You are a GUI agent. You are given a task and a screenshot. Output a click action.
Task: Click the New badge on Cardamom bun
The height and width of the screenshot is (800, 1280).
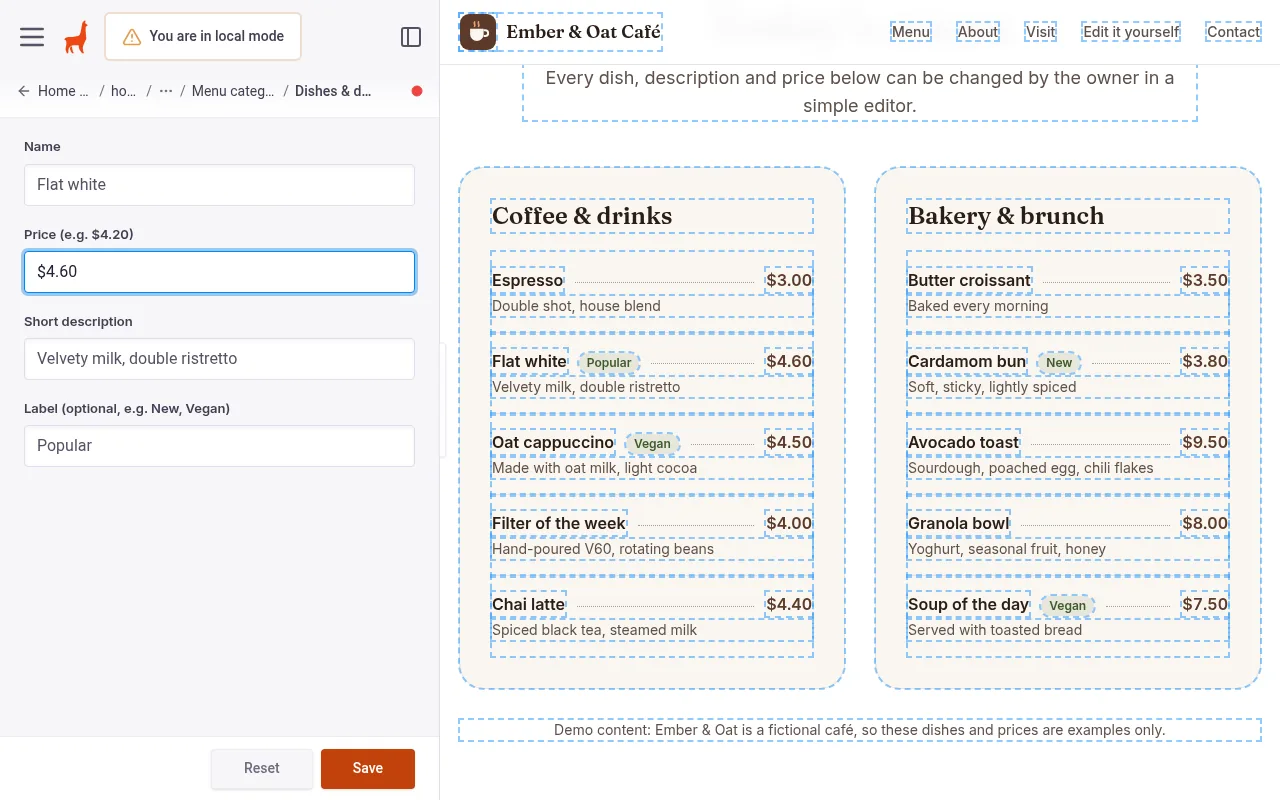1059,362
